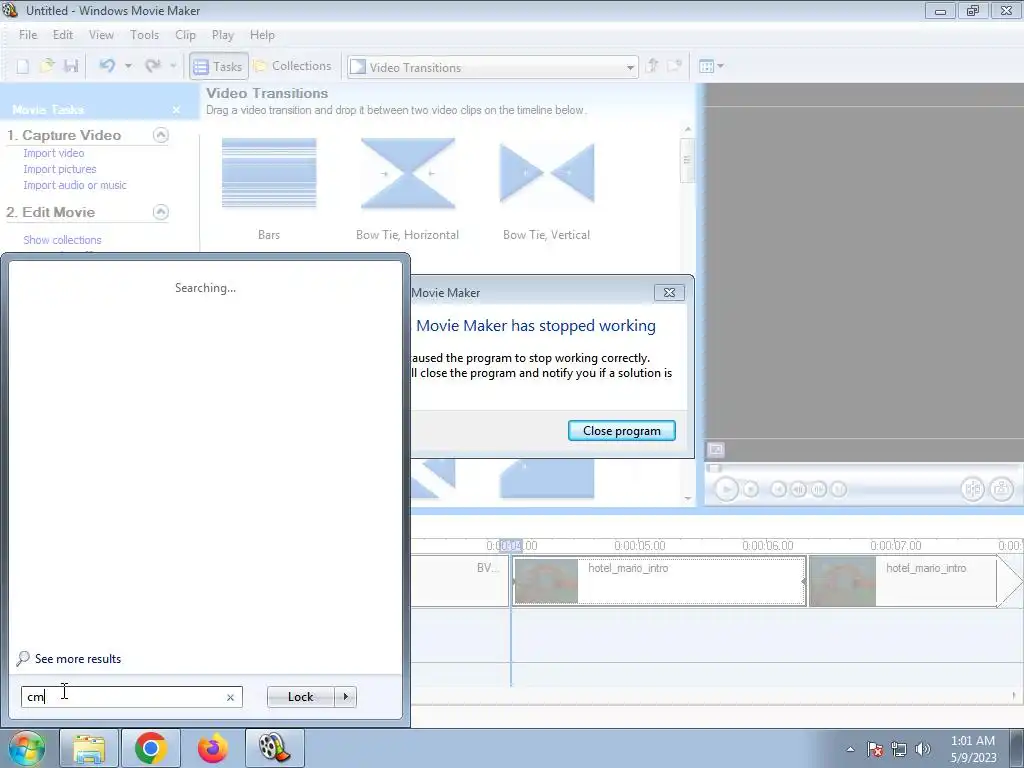Click the Import pictures link
1024x768 pixels.
tap(59, 169)
